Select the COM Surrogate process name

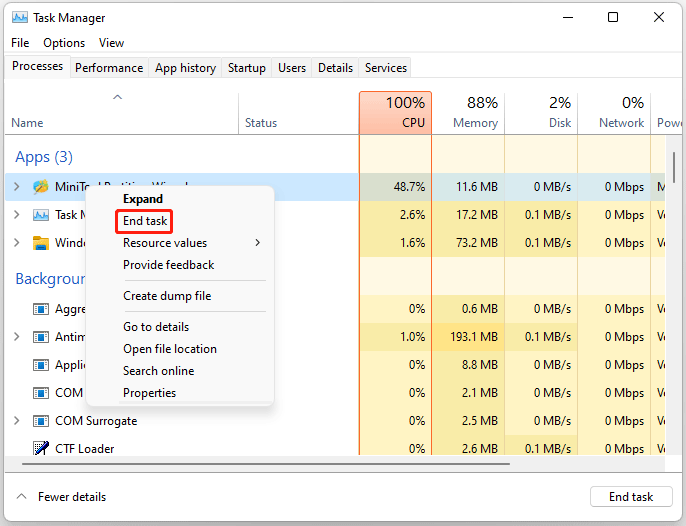(x=96, y=421)
